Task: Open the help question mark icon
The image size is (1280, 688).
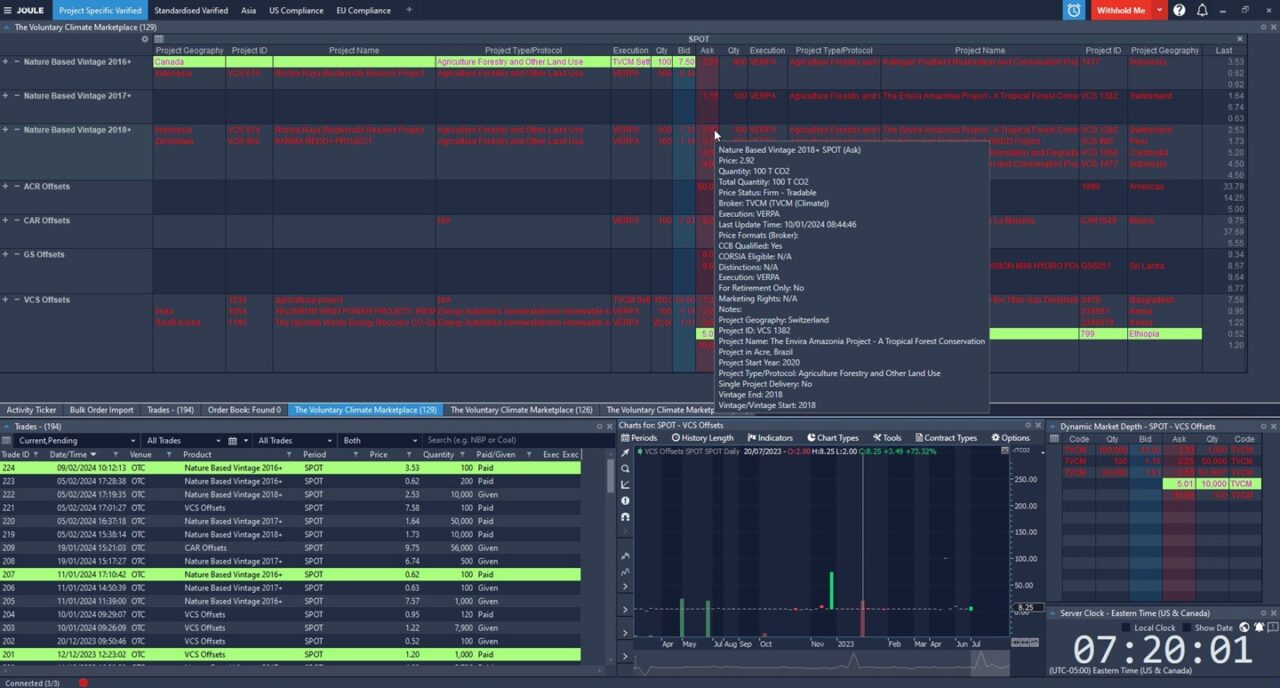Action: pyautogui.click(x=1179, y=10)
